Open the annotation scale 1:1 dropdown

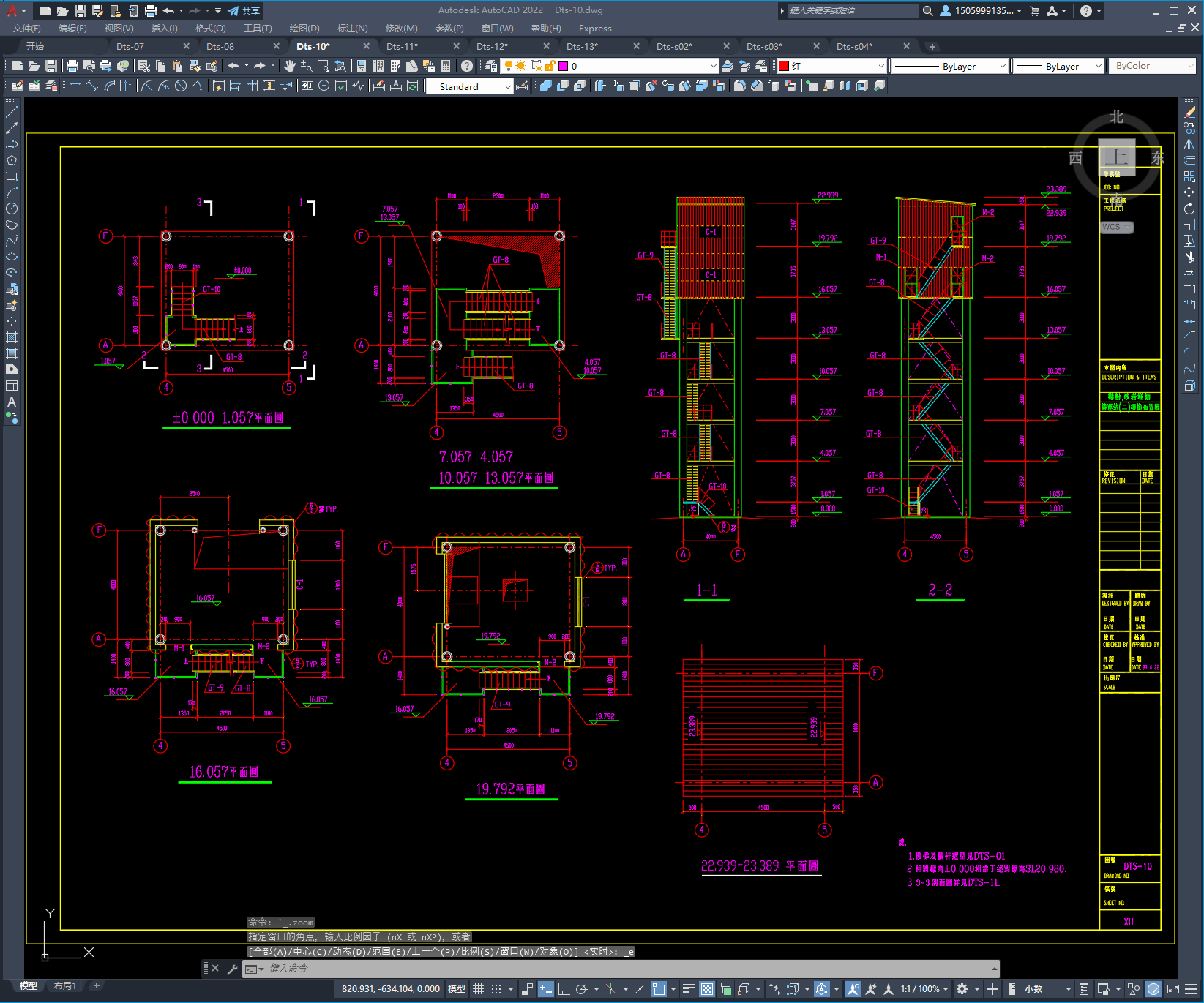(924, 989)
